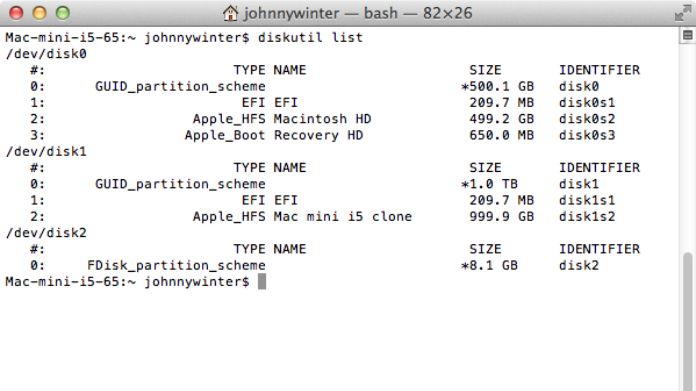This screenshot has height=391, width=696.
Task: Click the split pane icon above scrollbar
Action: coord(688,35)
